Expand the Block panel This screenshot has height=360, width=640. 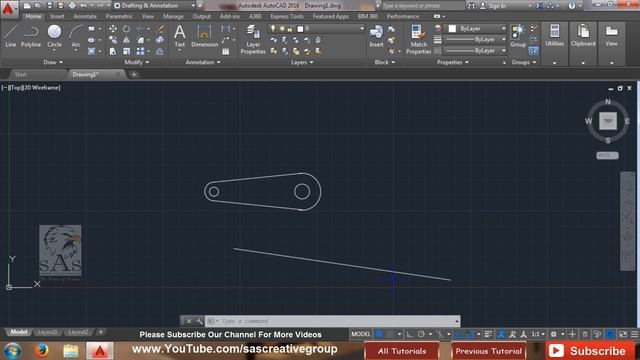point(385,62)
